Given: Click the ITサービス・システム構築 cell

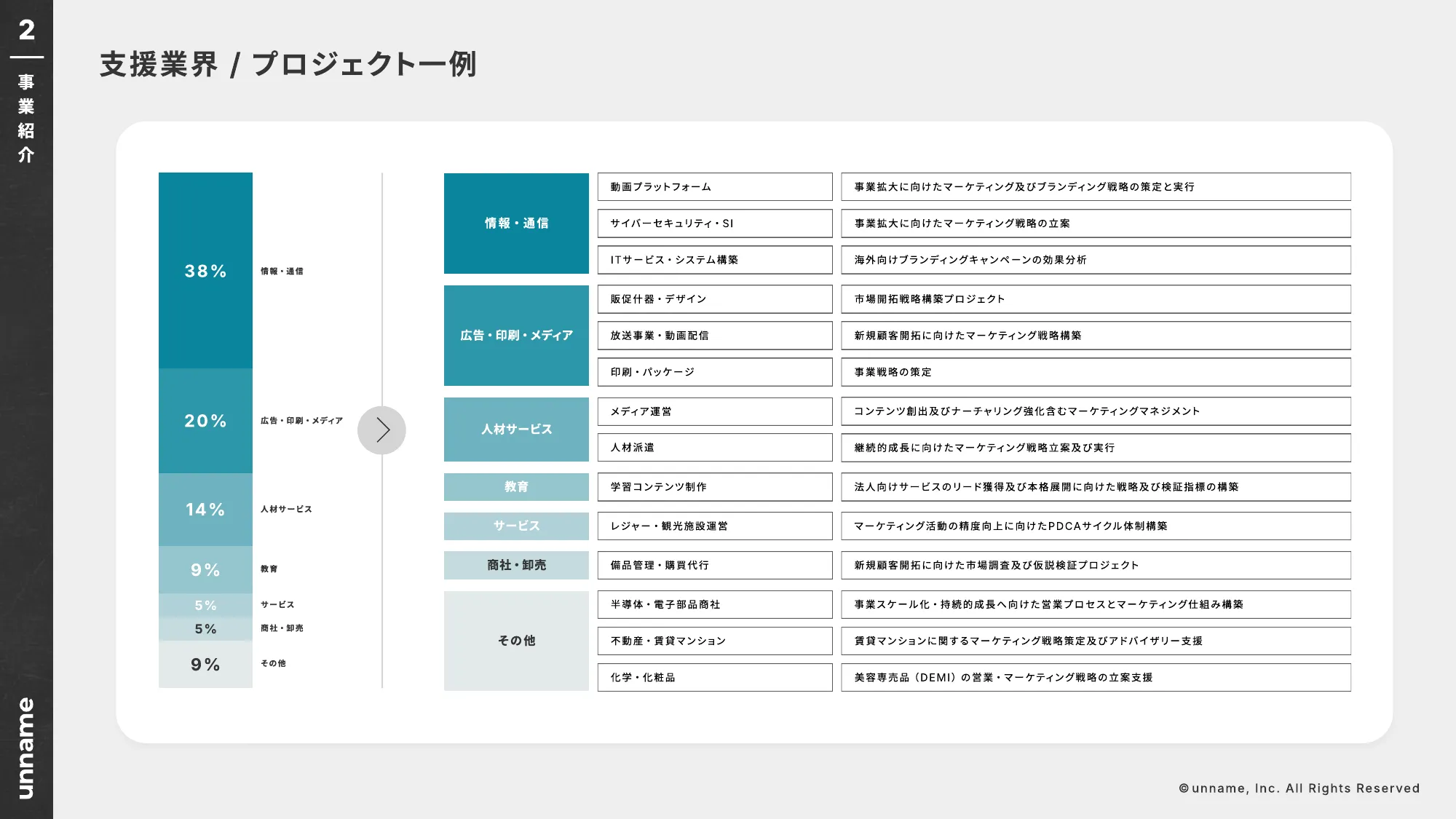Looking at the screenshot, I should (715, 260).
